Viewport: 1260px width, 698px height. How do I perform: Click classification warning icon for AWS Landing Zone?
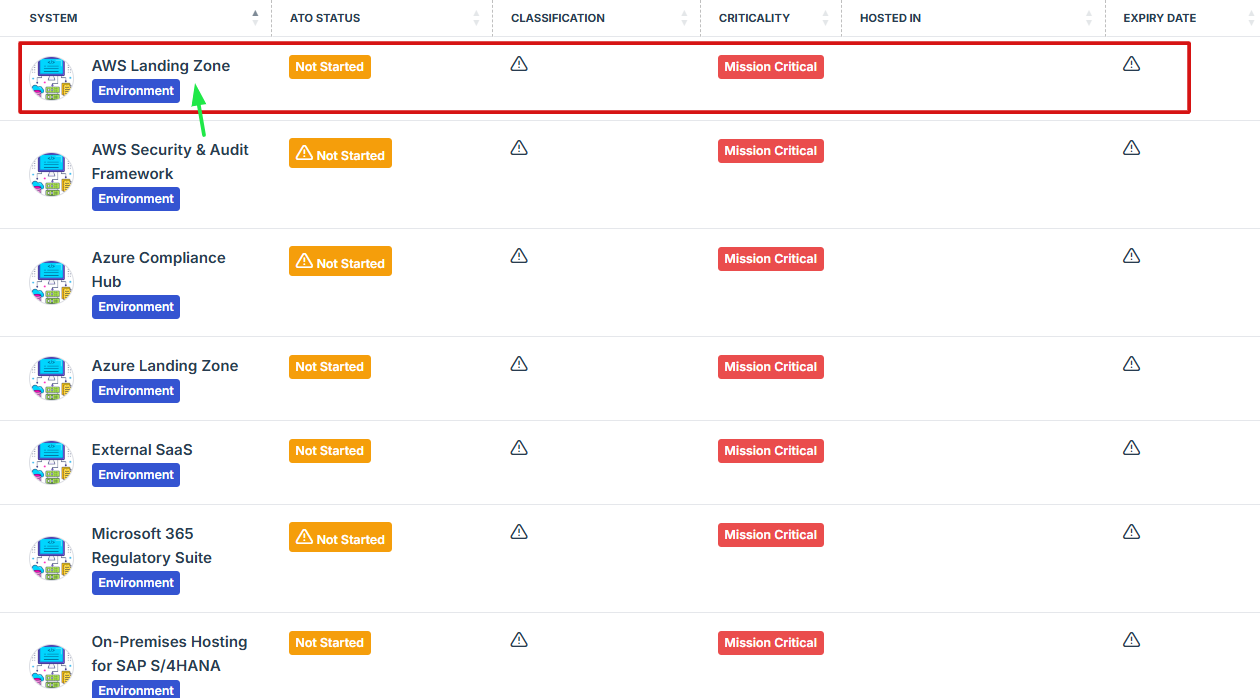point(519,64)
